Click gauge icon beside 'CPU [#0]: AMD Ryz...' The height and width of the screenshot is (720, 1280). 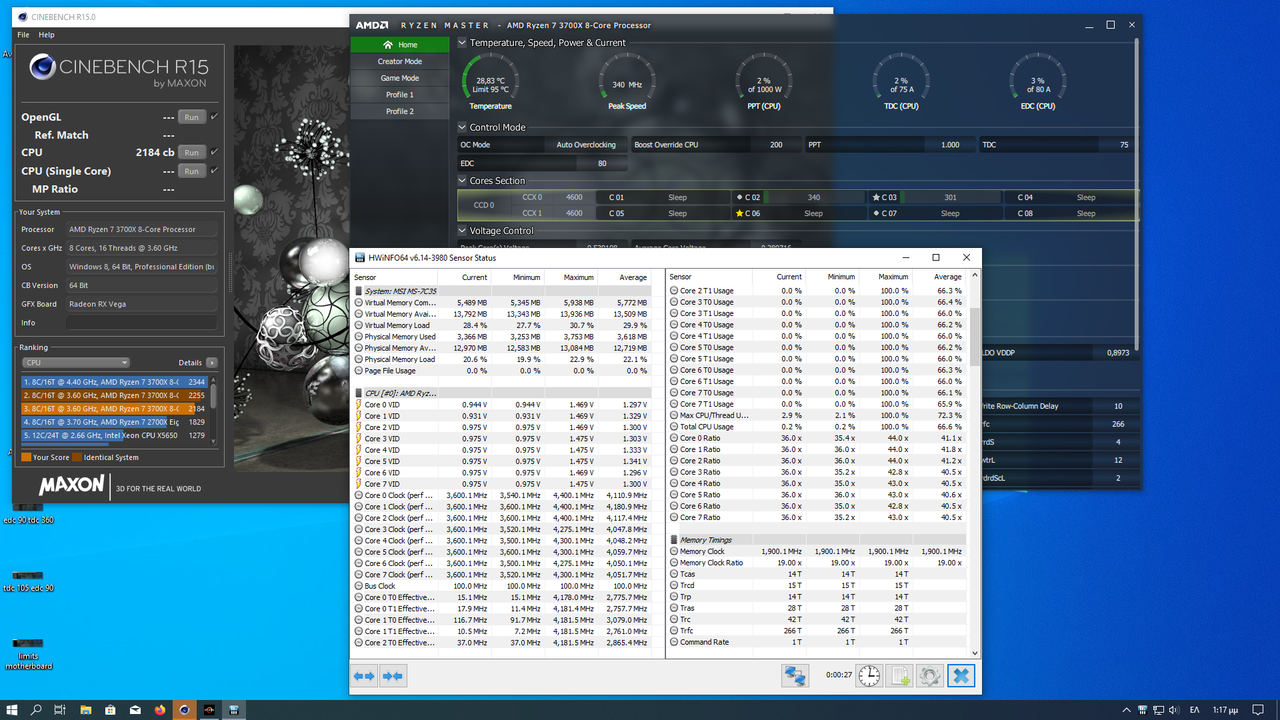tap(359, 393)
